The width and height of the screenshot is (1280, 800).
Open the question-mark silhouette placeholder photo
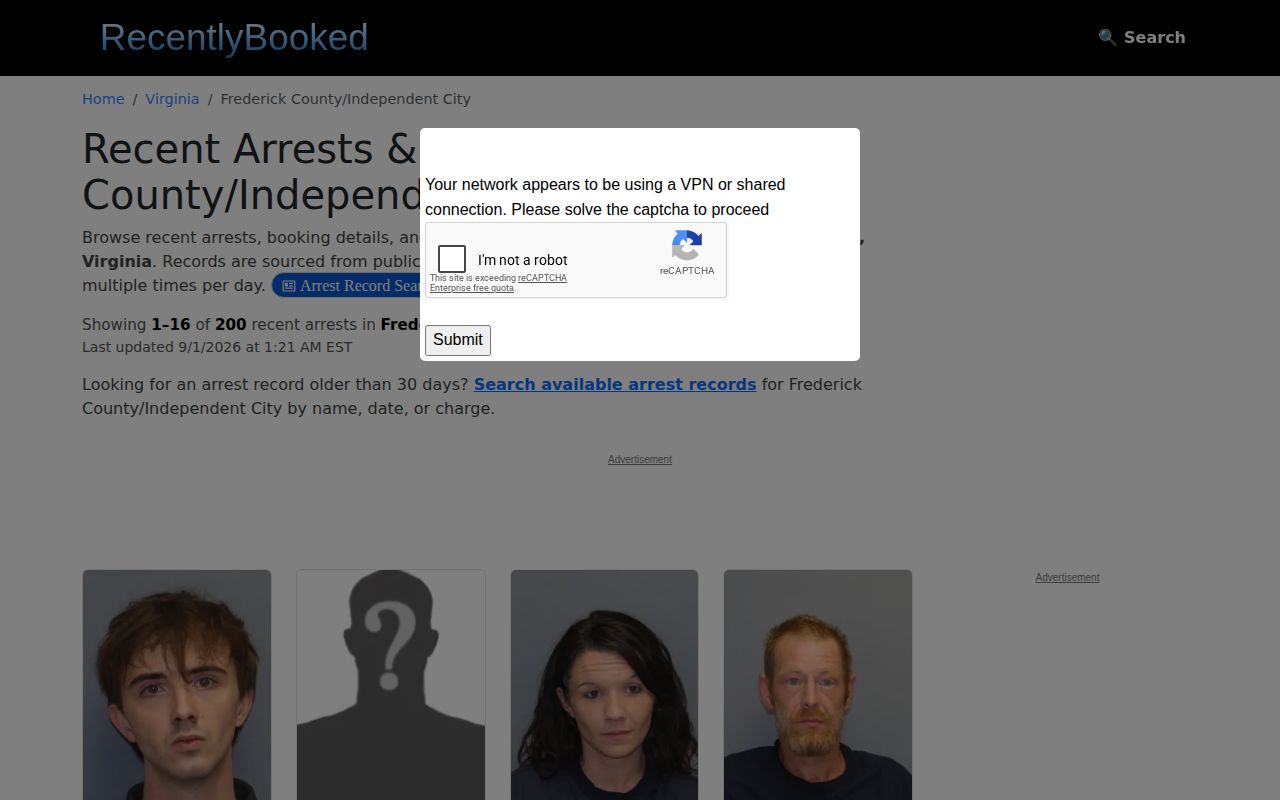[x=391, y=685]
